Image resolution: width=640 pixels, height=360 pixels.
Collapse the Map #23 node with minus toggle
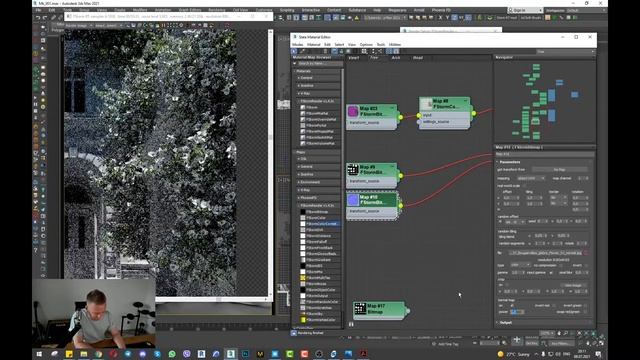(392, 108)
